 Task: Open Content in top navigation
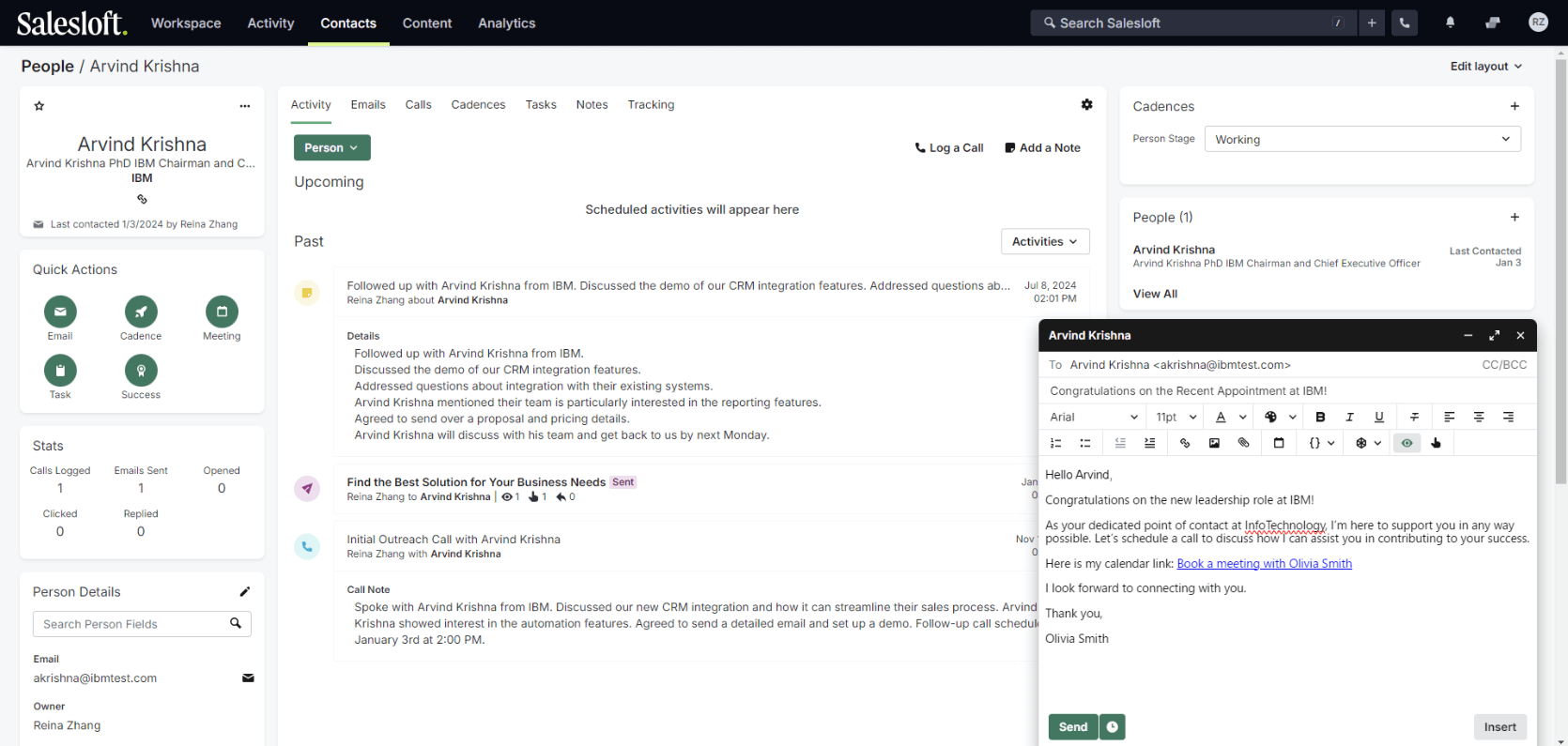tap(427, 23)
